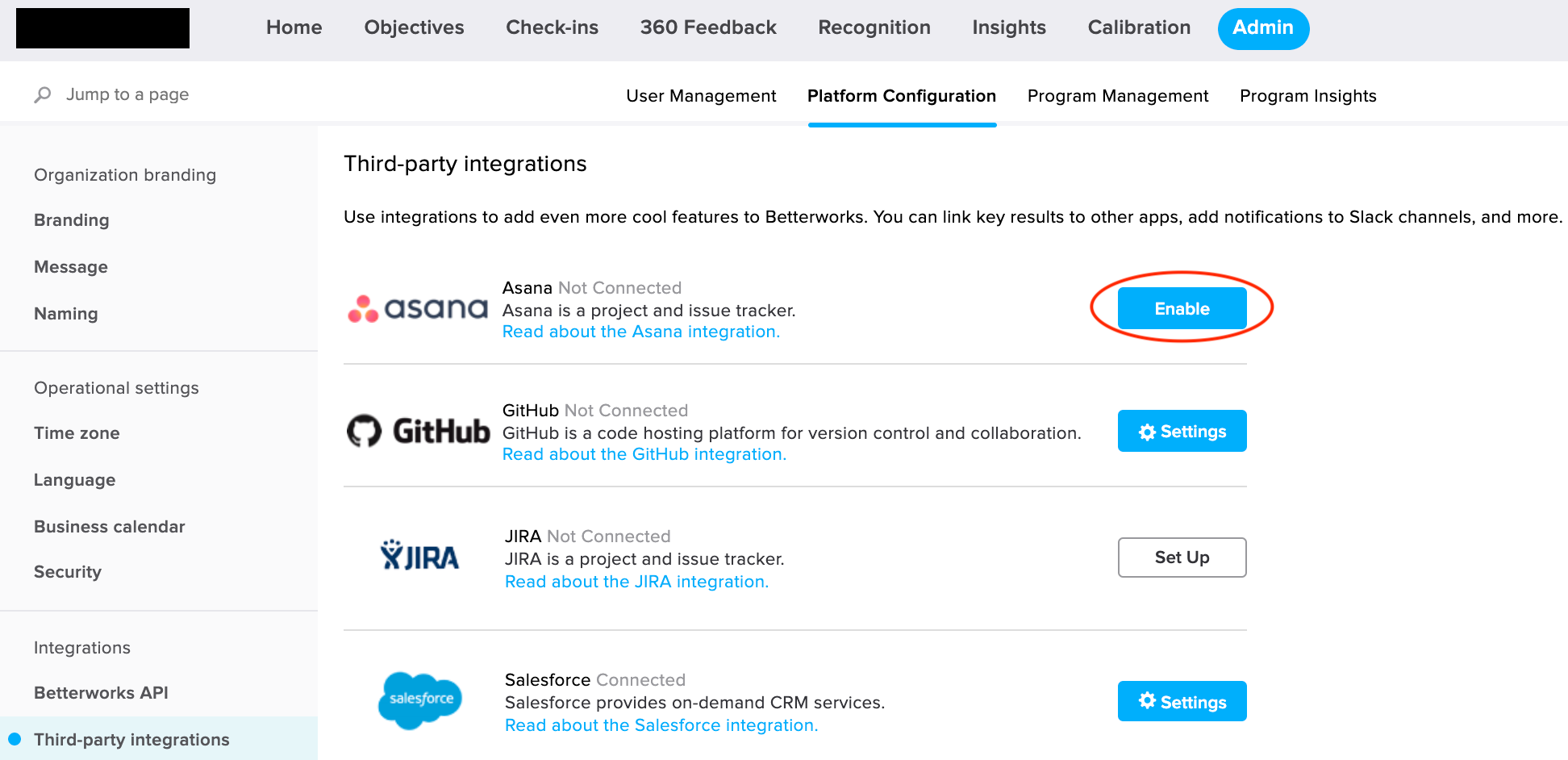Select Time zone in sidebar

tap(77, 433)
